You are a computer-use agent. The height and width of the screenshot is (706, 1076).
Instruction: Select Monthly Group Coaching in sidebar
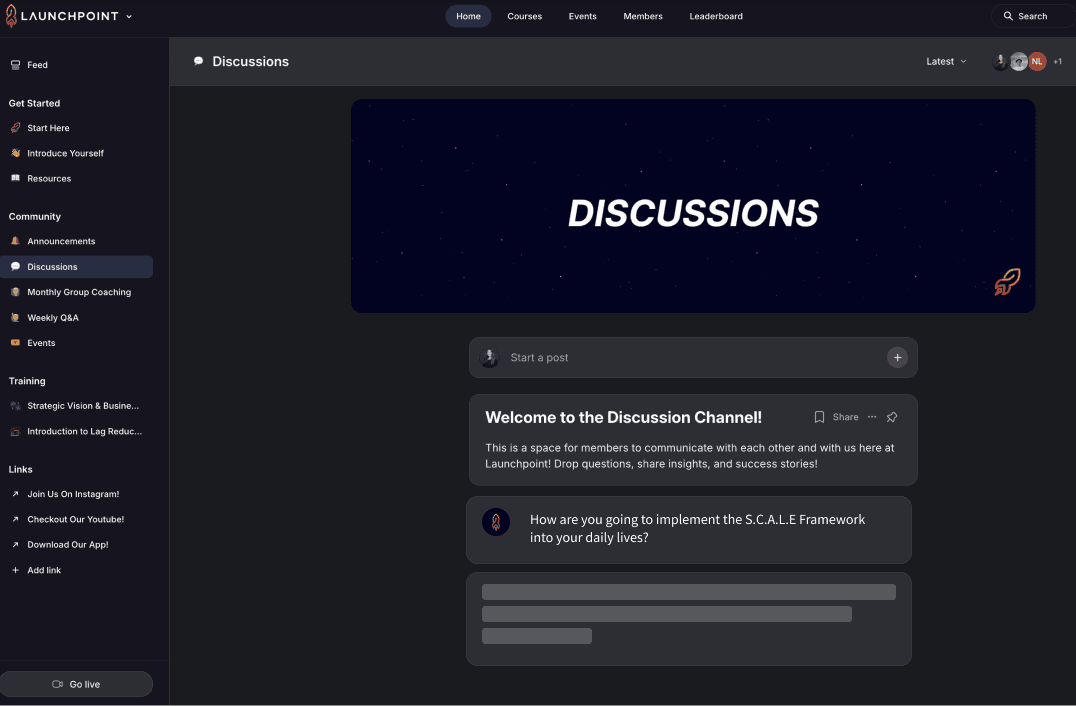(79, 292)
